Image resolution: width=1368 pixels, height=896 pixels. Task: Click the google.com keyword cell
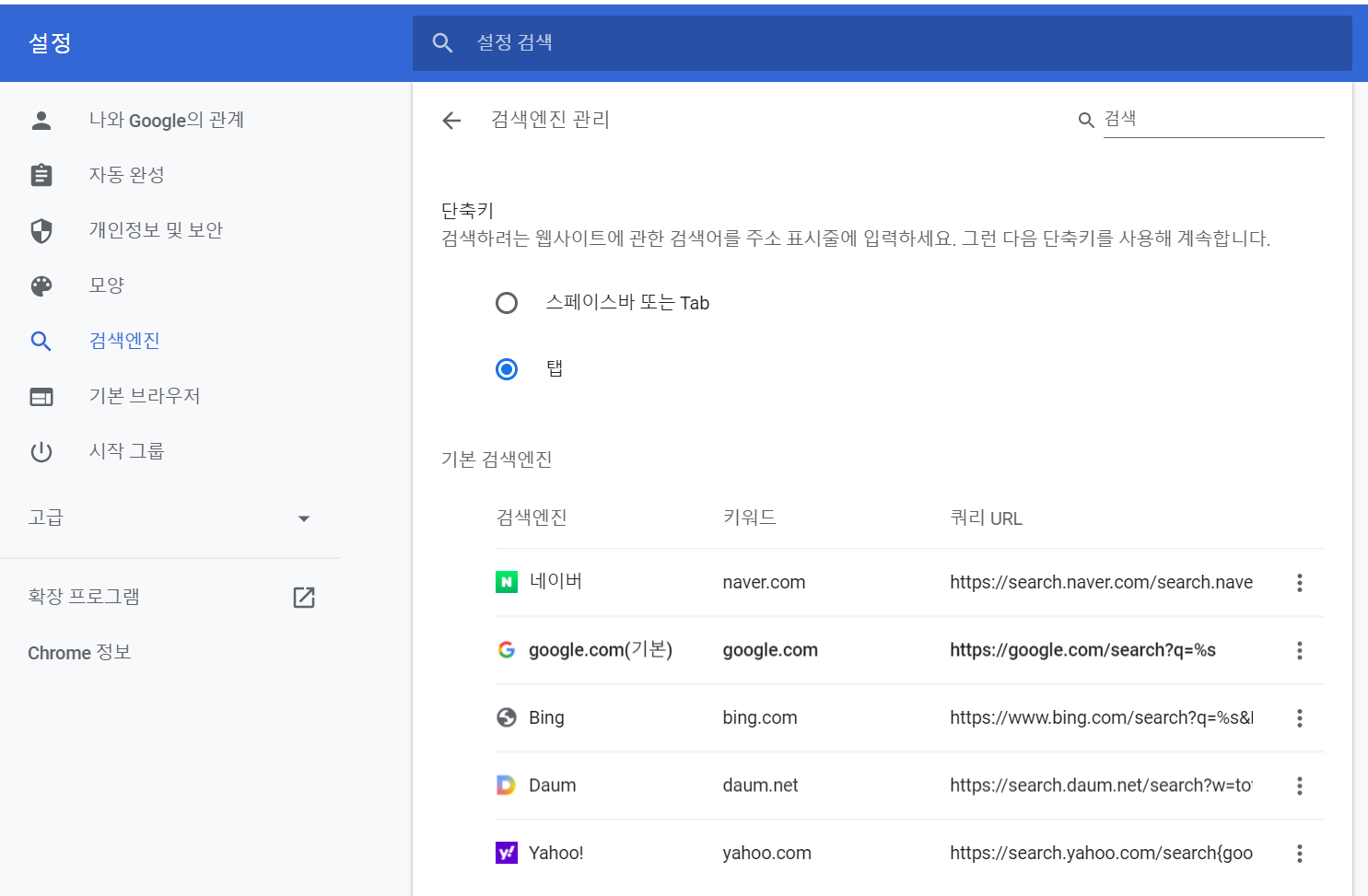pyautogui.click(x=770, y=650)
